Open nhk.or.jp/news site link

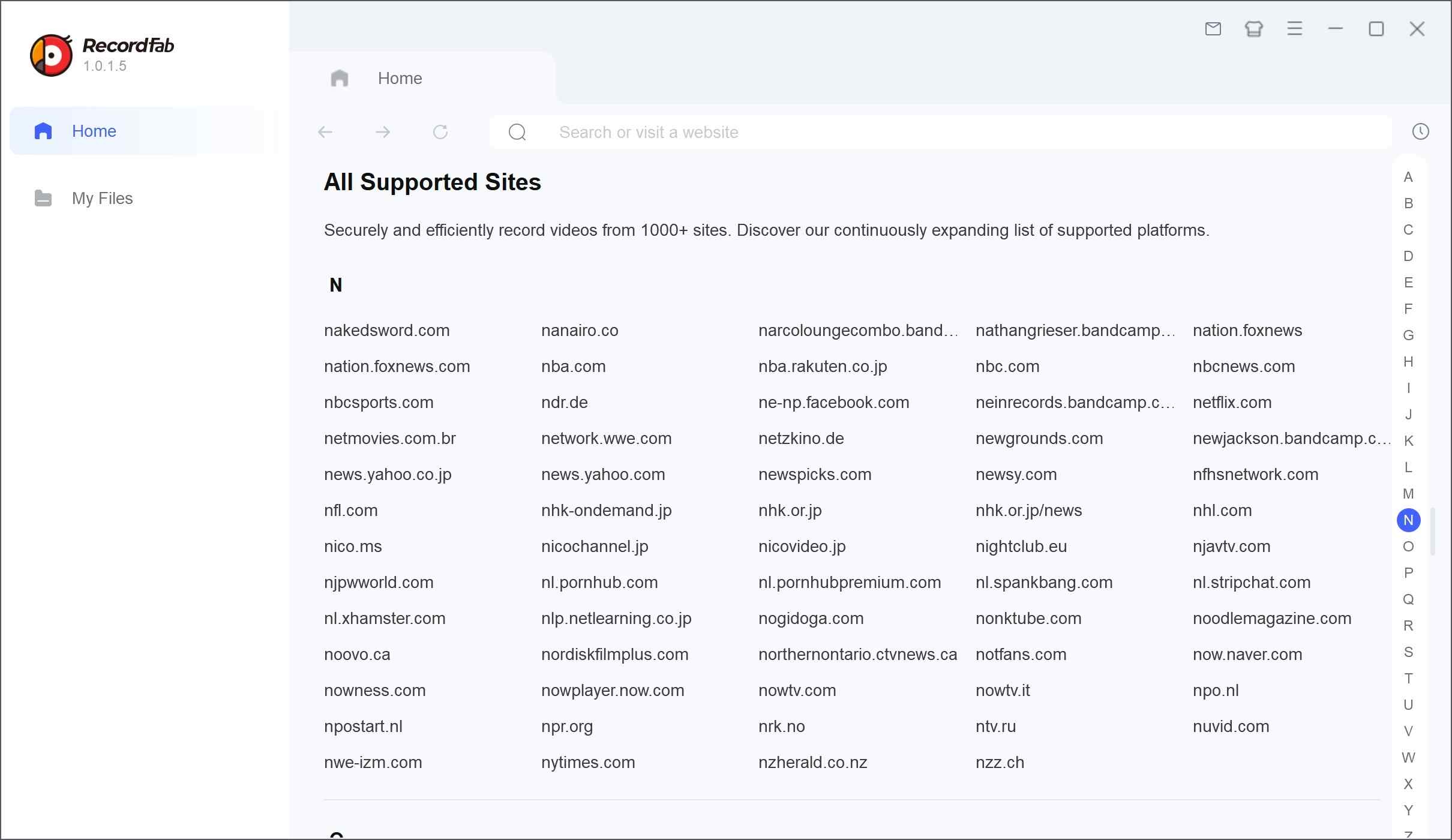[1028, 511]
